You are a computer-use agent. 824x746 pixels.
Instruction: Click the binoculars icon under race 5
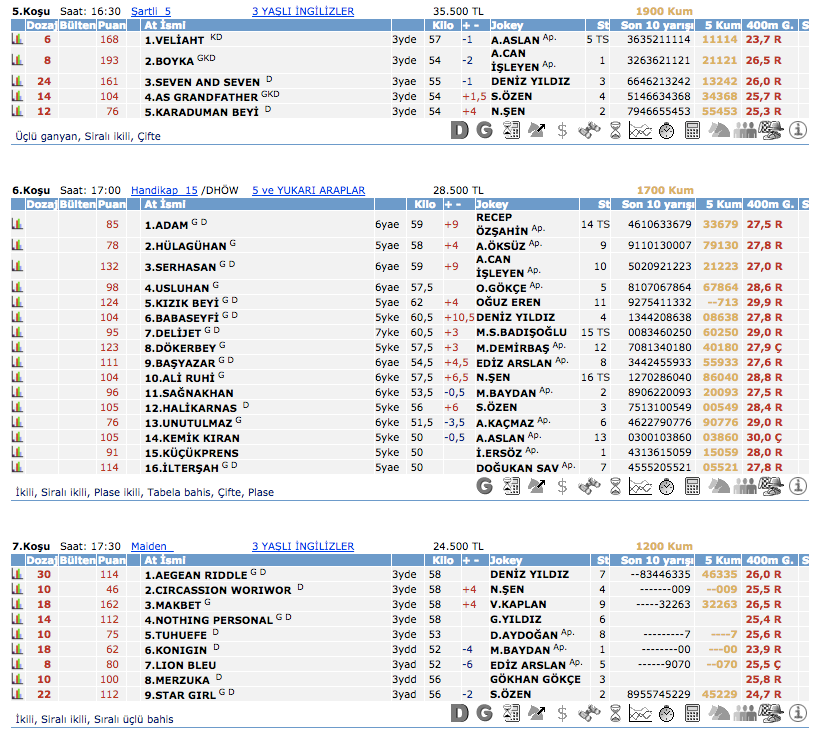(x=589, y=129)
